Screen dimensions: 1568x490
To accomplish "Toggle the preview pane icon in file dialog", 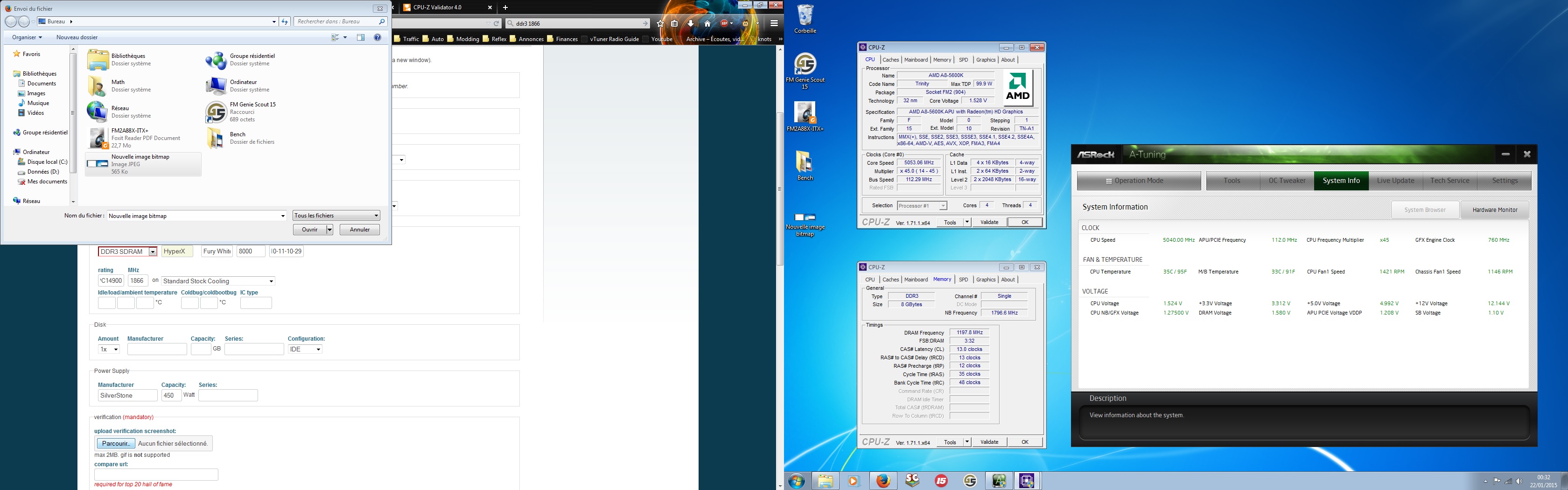I will tap(360, 37).
